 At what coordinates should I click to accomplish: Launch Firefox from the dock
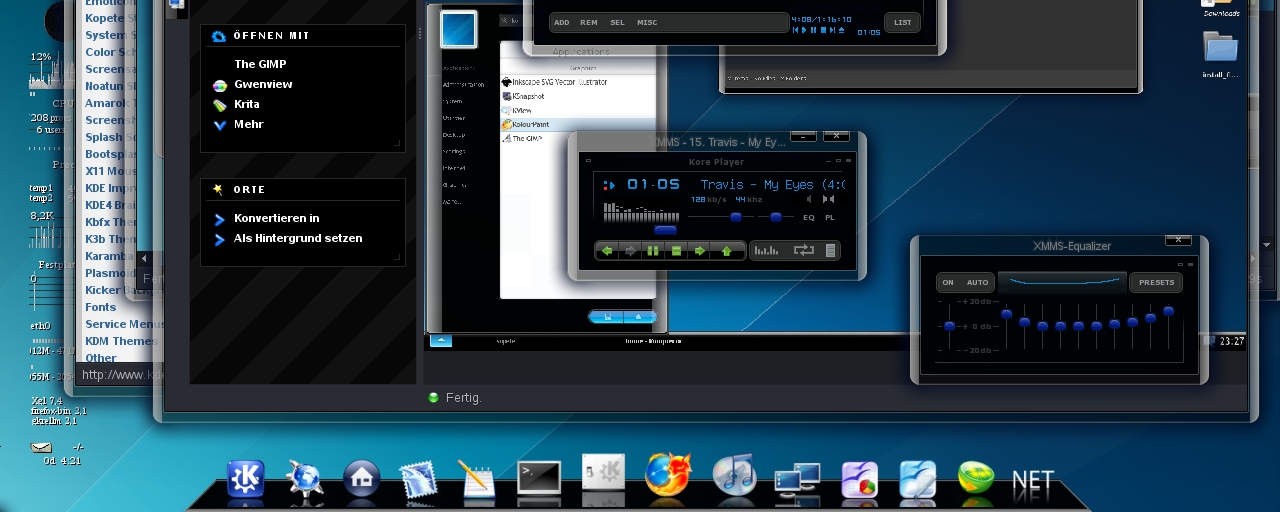pos(668,474)
